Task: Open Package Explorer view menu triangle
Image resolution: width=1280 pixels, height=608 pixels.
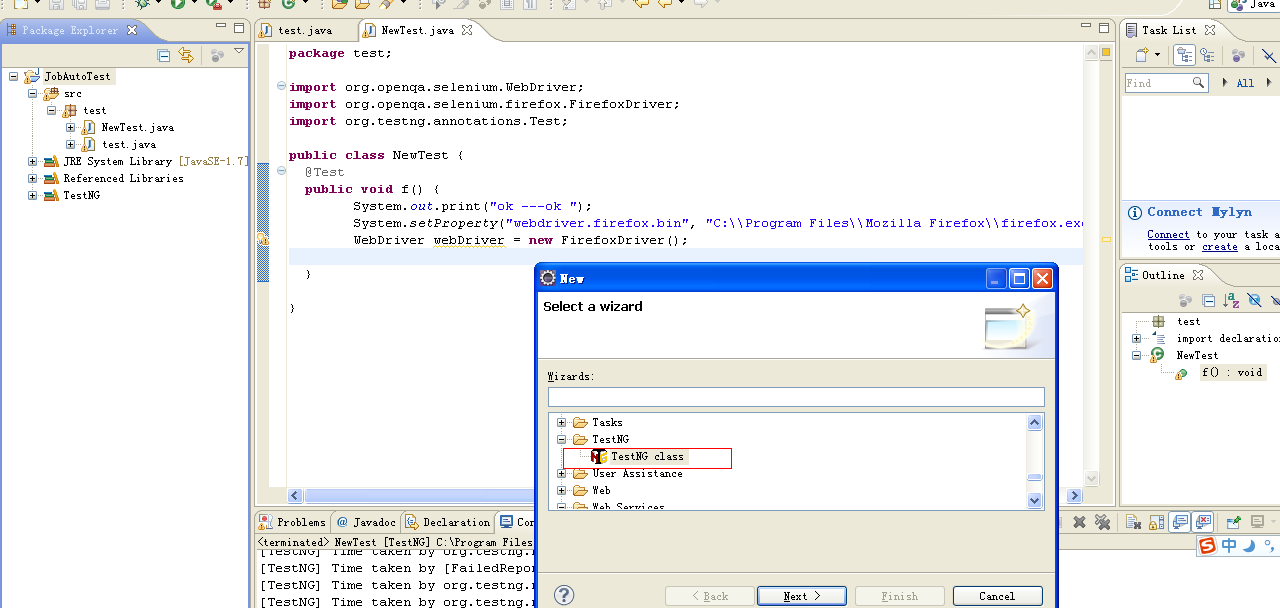Action: (x=239, y=51)
